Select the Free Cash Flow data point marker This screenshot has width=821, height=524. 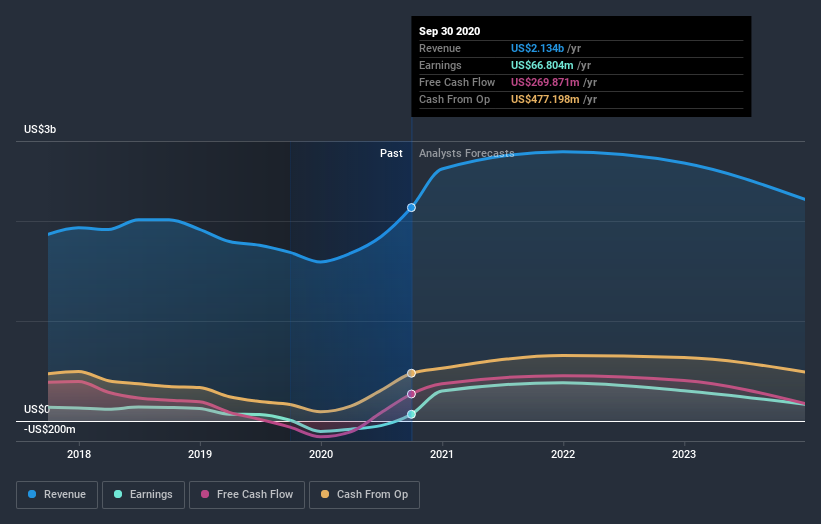[412, 394]
